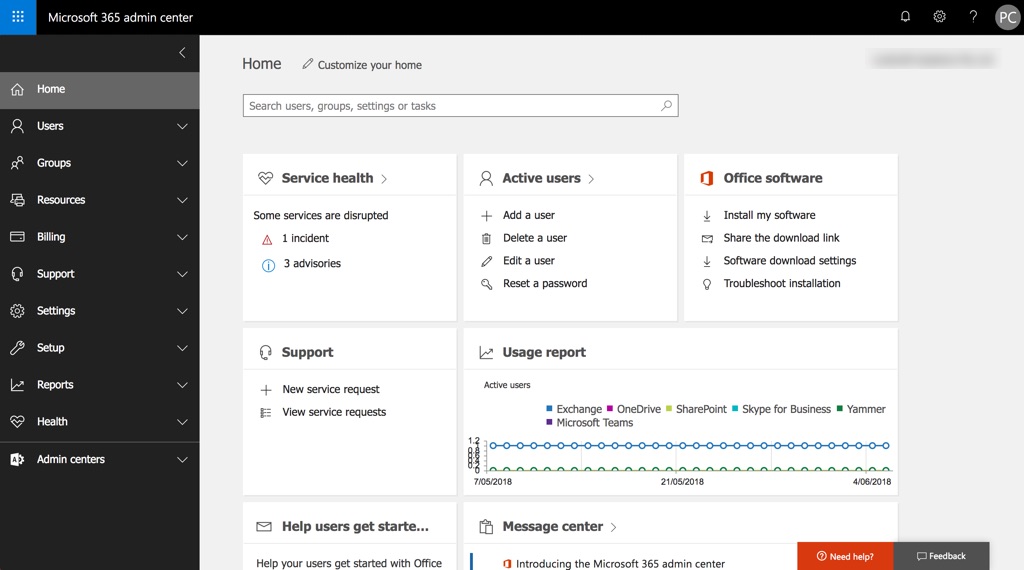
Task: Select the SharePoint legend color swatch
Action: (670, 409)
